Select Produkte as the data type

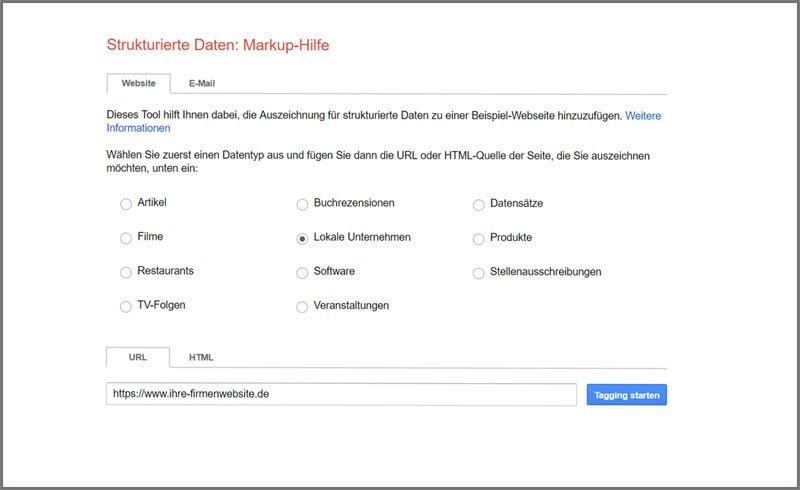[x=479, y=239]
